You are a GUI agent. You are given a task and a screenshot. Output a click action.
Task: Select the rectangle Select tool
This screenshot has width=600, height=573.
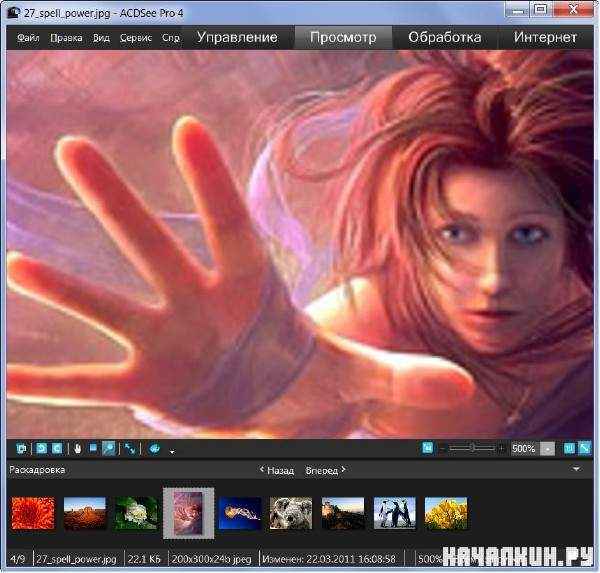click(93, 448)
